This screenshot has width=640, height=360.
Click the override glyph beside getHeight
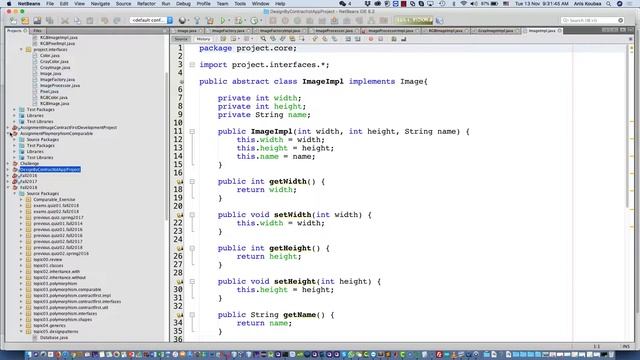pyautogui.click(x=180, y=248)
